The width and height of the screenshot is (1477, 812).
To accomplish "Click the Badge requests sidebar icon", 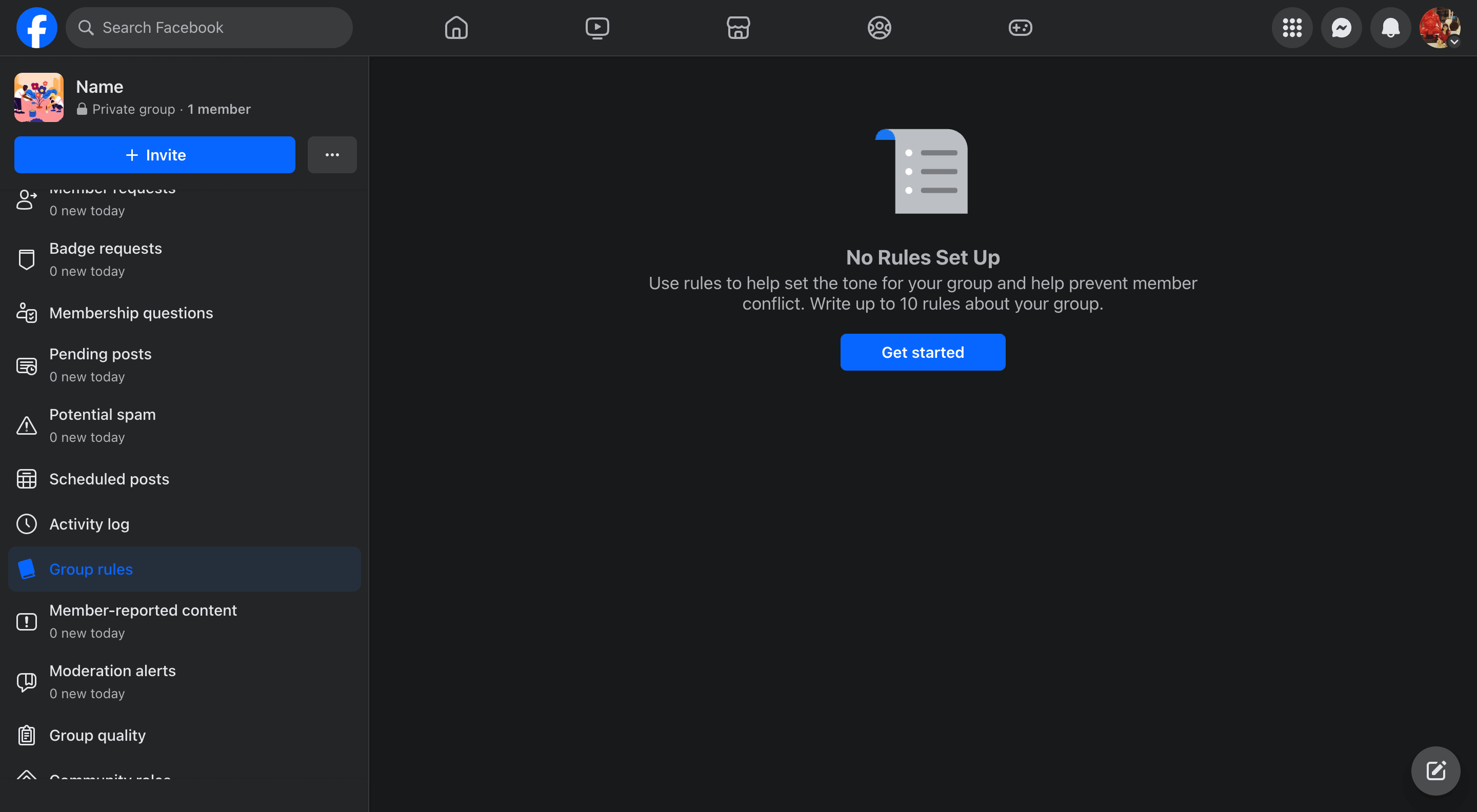I will 27,259.
